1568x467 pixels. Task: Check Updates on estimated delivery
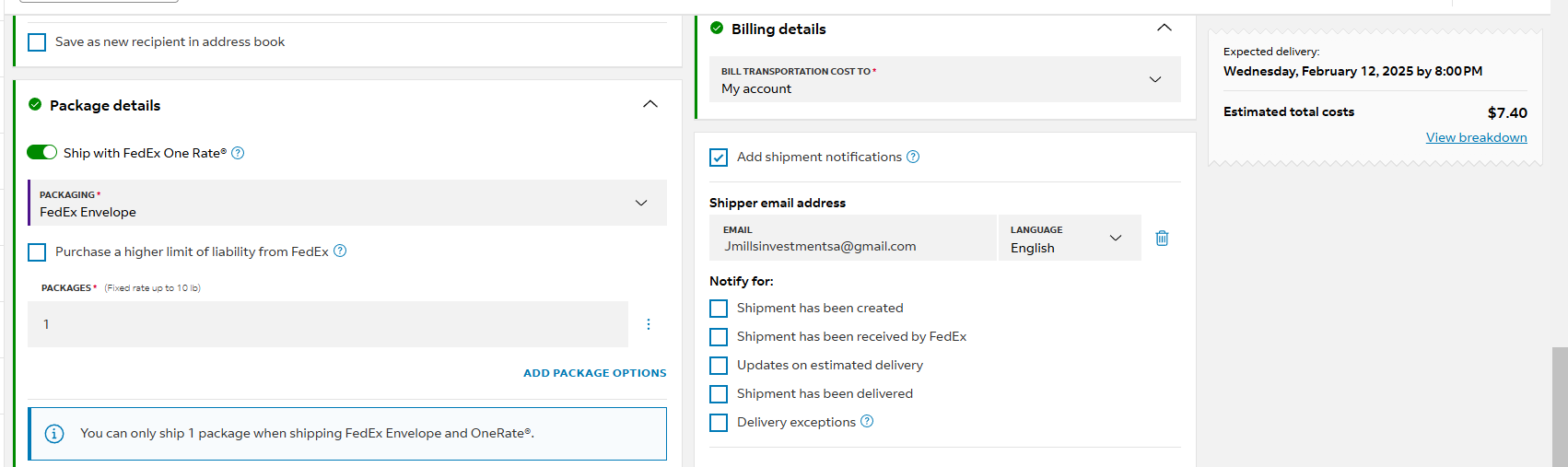[719, 366]
